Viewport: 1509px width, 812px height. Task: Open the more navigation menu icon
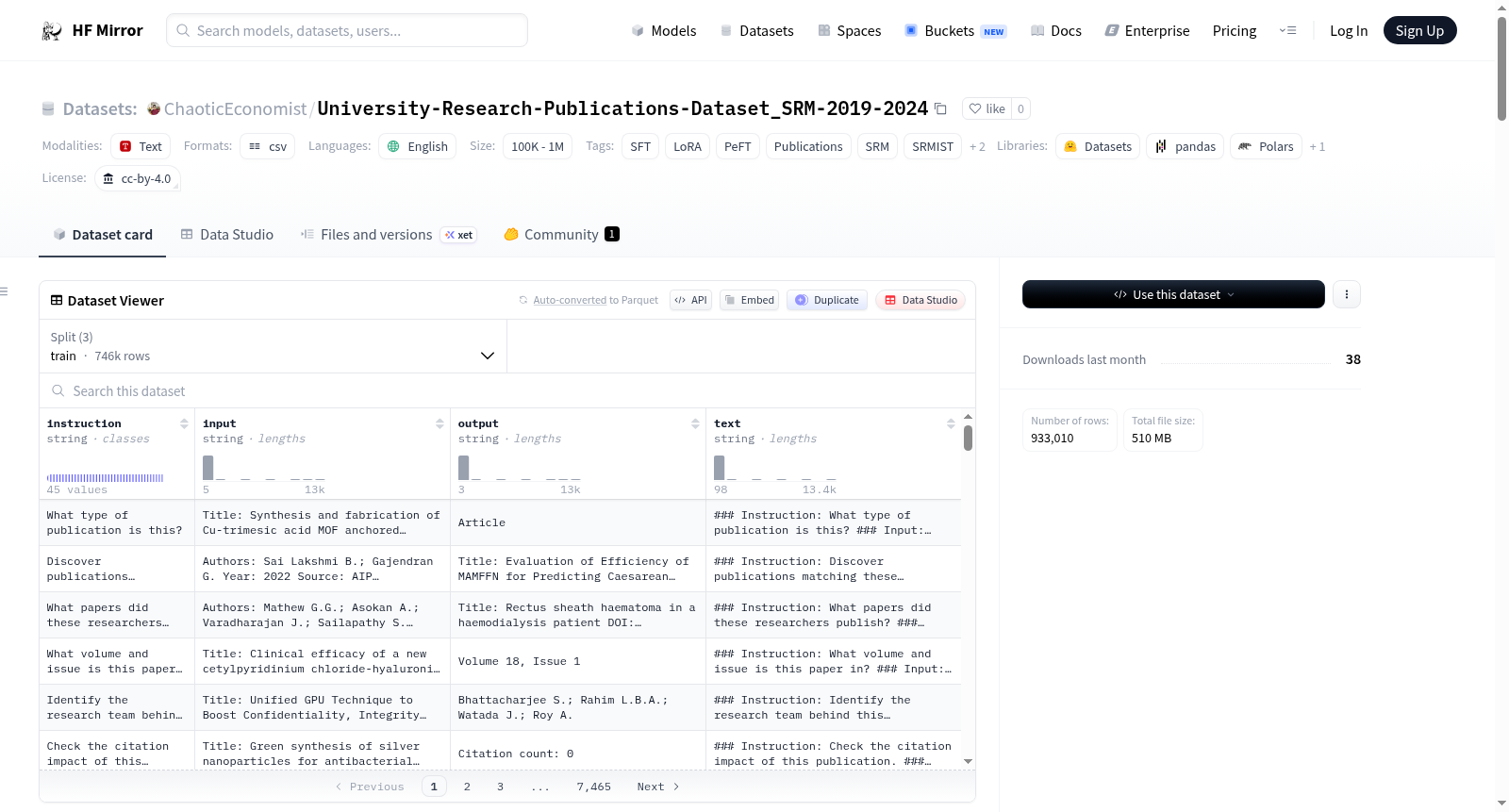click(1287, 30)
